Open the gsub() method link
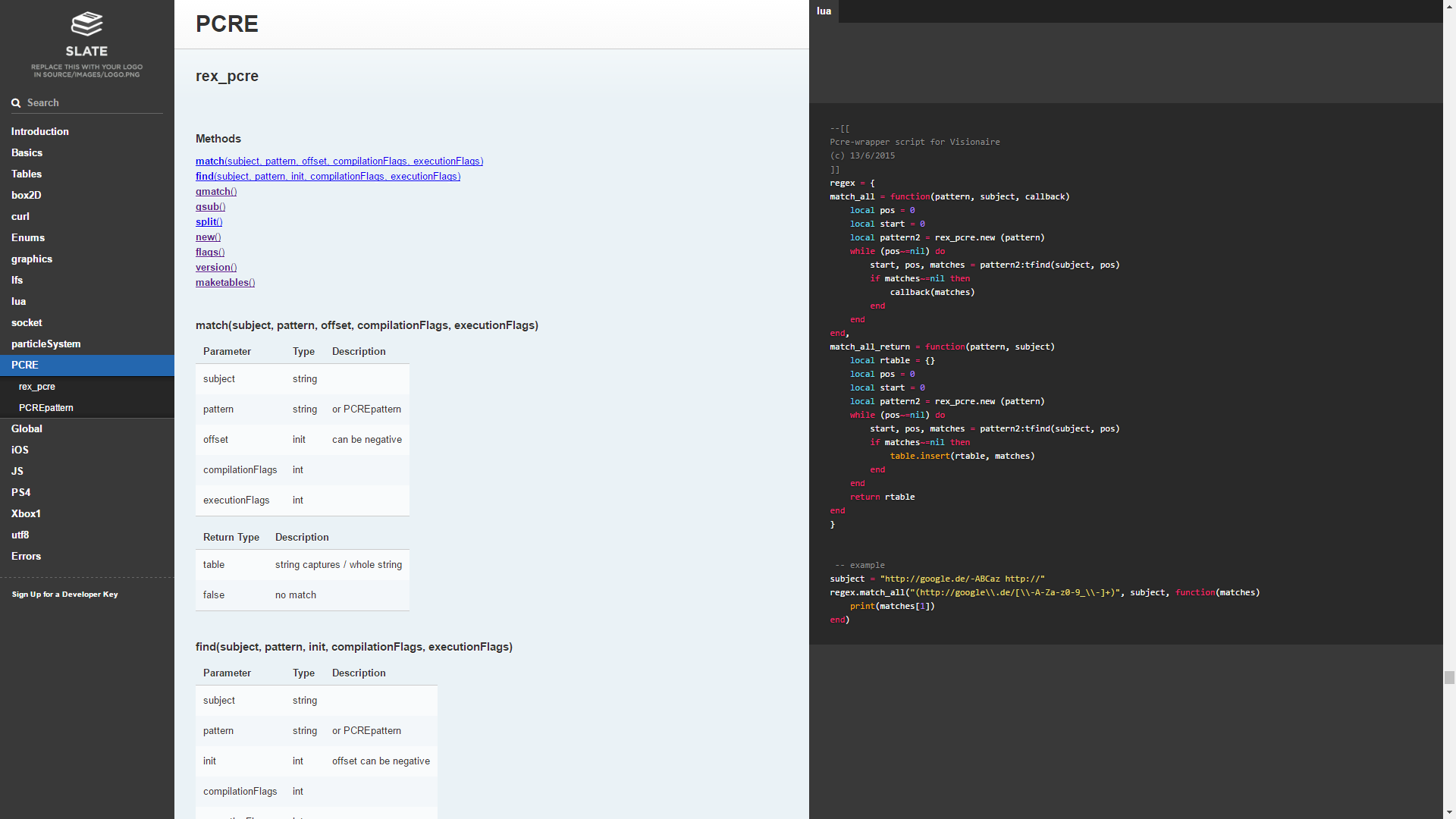Screen dimensions: 1456x819 point(210,206)
